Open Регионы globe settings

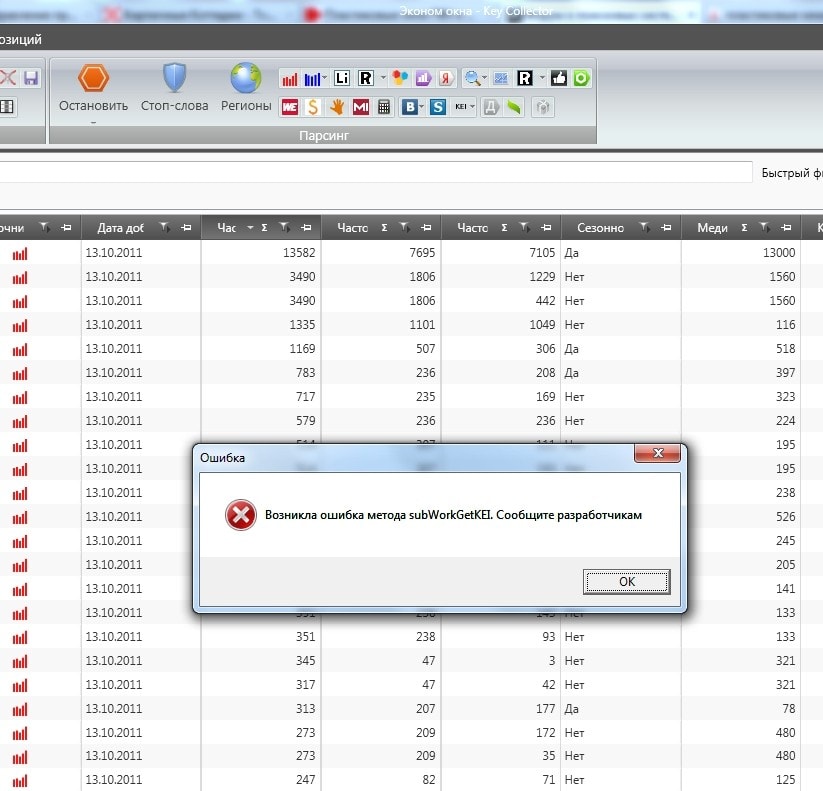(x=246, y=87)
